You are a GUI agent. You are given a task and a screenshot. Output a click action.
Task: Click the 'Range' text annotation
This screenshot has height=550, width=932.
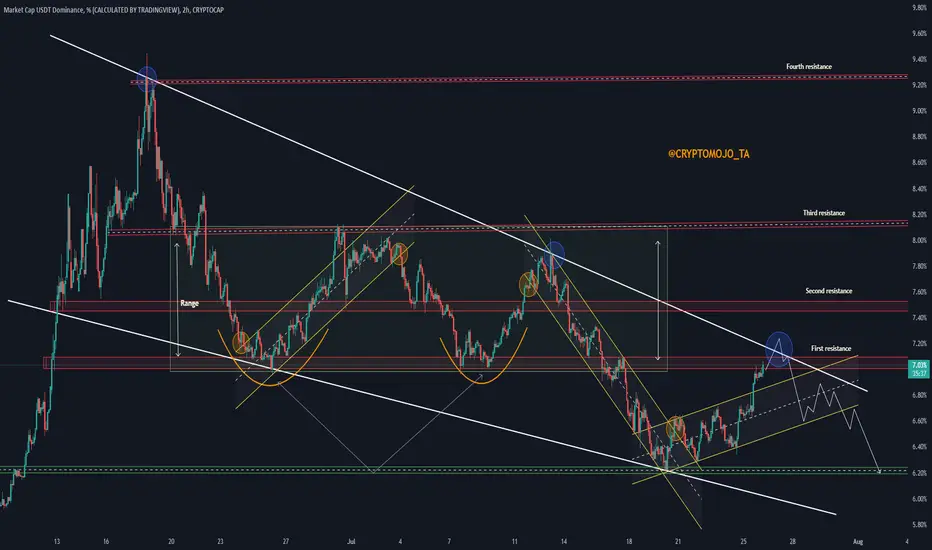point(190,303)
